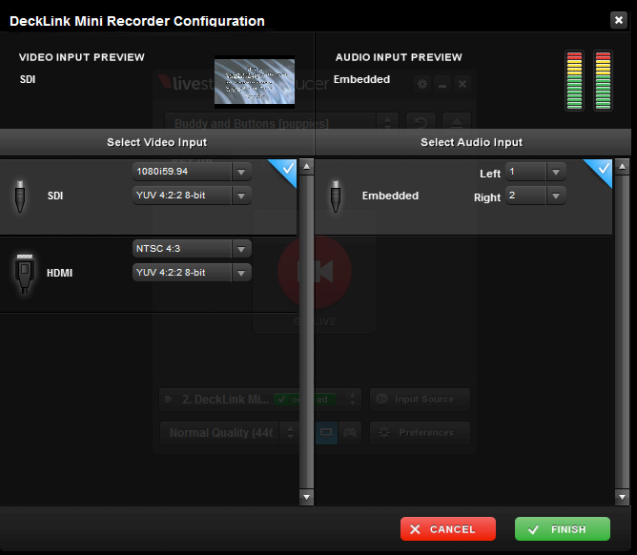The width and height of the screenshot is (637, 555).
Task: Click the AUDIO INPUT PREVIEW heading
Action: coord(399,57)
